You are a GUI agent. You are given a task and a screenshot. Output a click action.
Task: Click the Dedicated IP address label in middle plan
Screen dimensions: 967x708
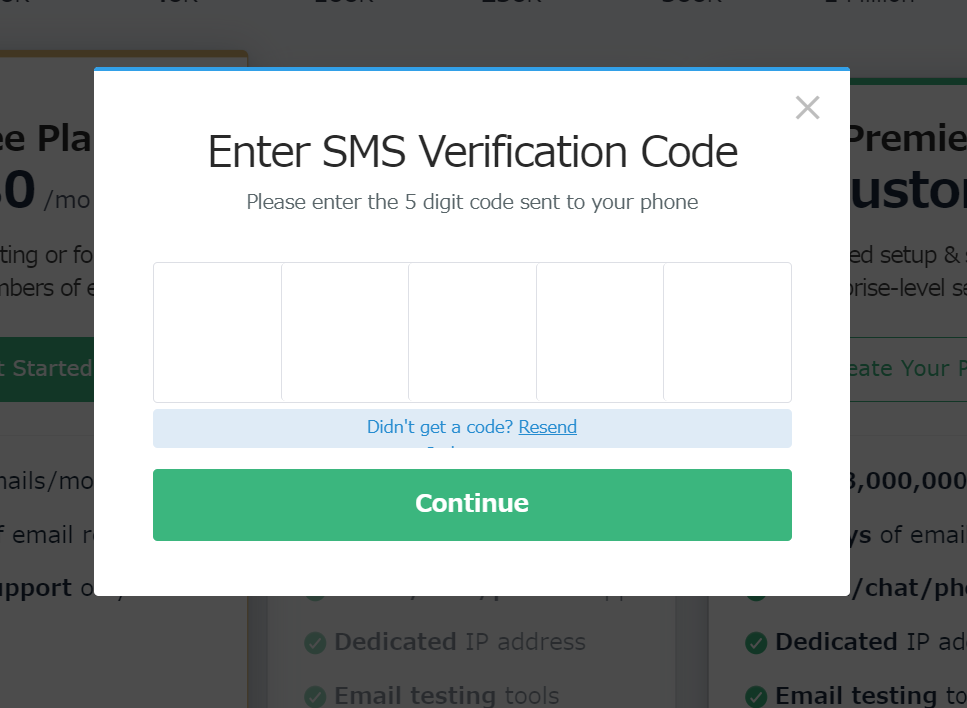pos(460,642)
